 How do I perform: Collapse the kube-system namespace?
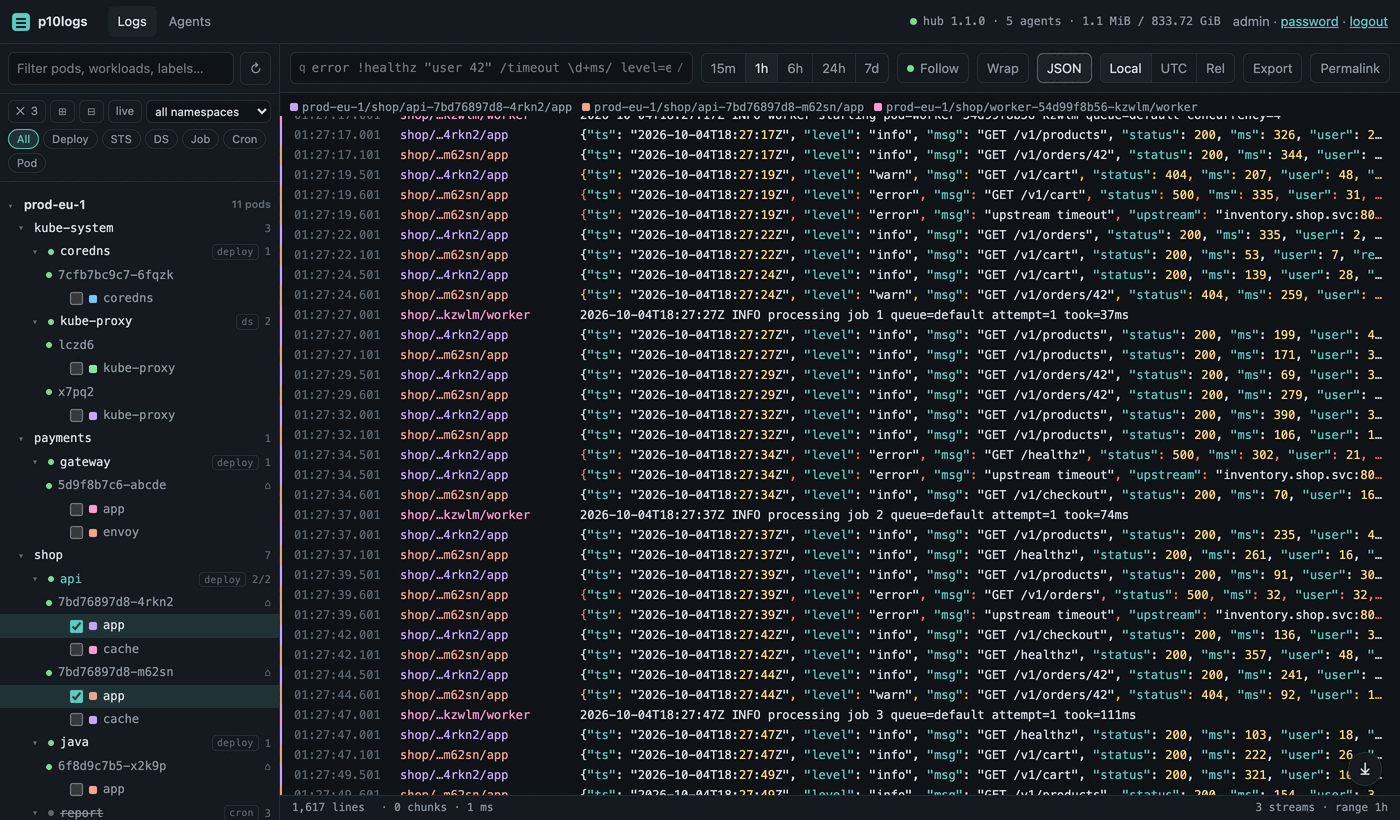pos(22,228)
